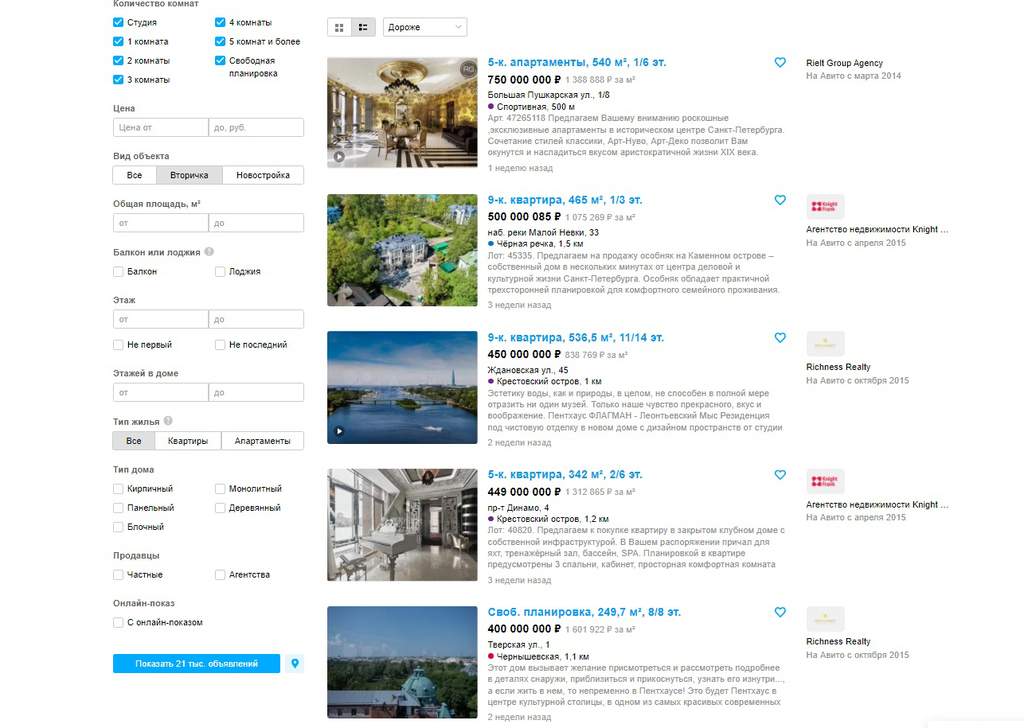Favorite the 540 m² apartment listing
Screen dimensions: 1024x728
click(780, 63)
